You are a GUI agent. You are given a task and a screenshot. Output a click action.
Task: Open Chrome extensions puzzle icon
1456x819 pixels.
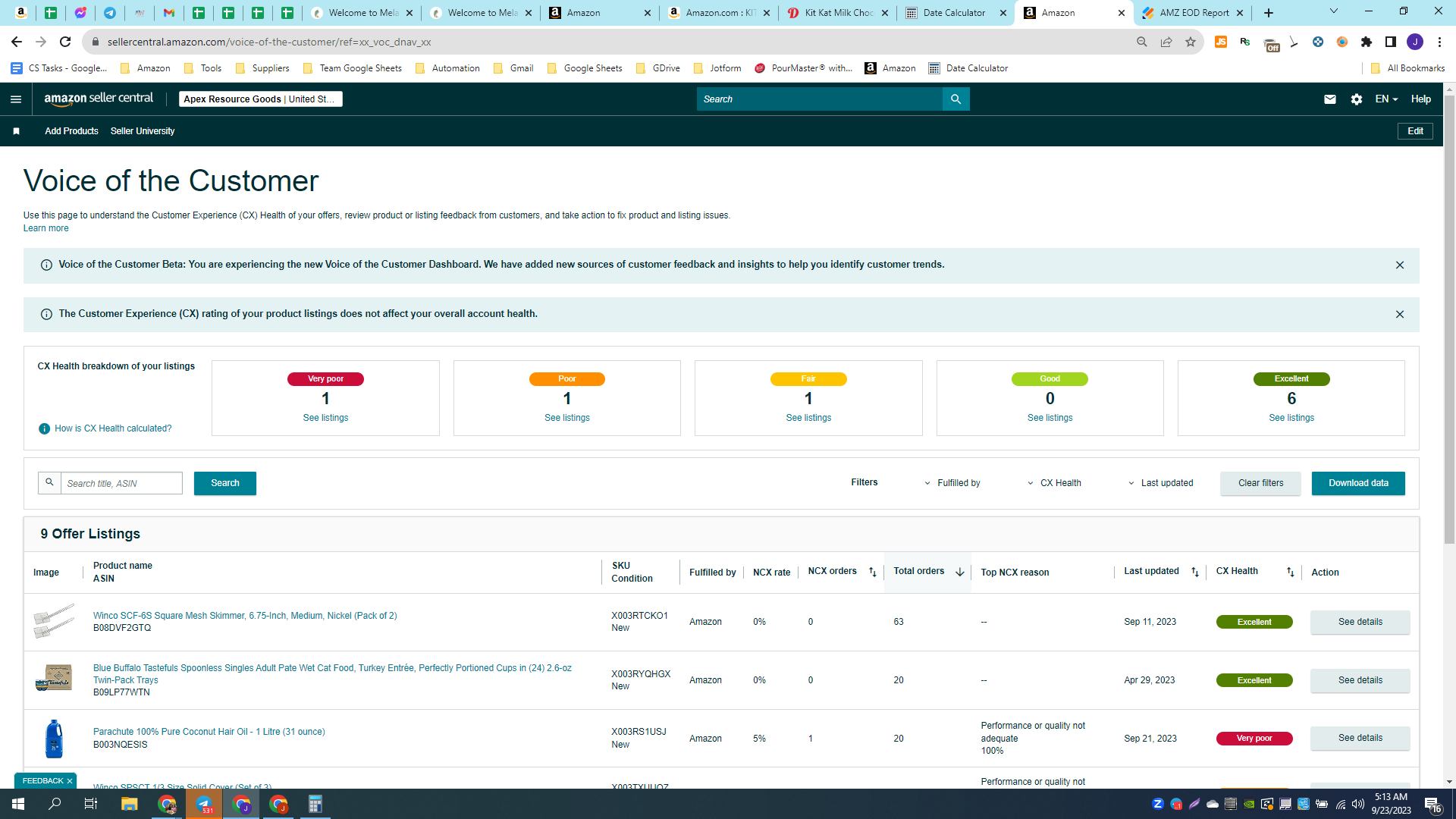point(1367,42)
